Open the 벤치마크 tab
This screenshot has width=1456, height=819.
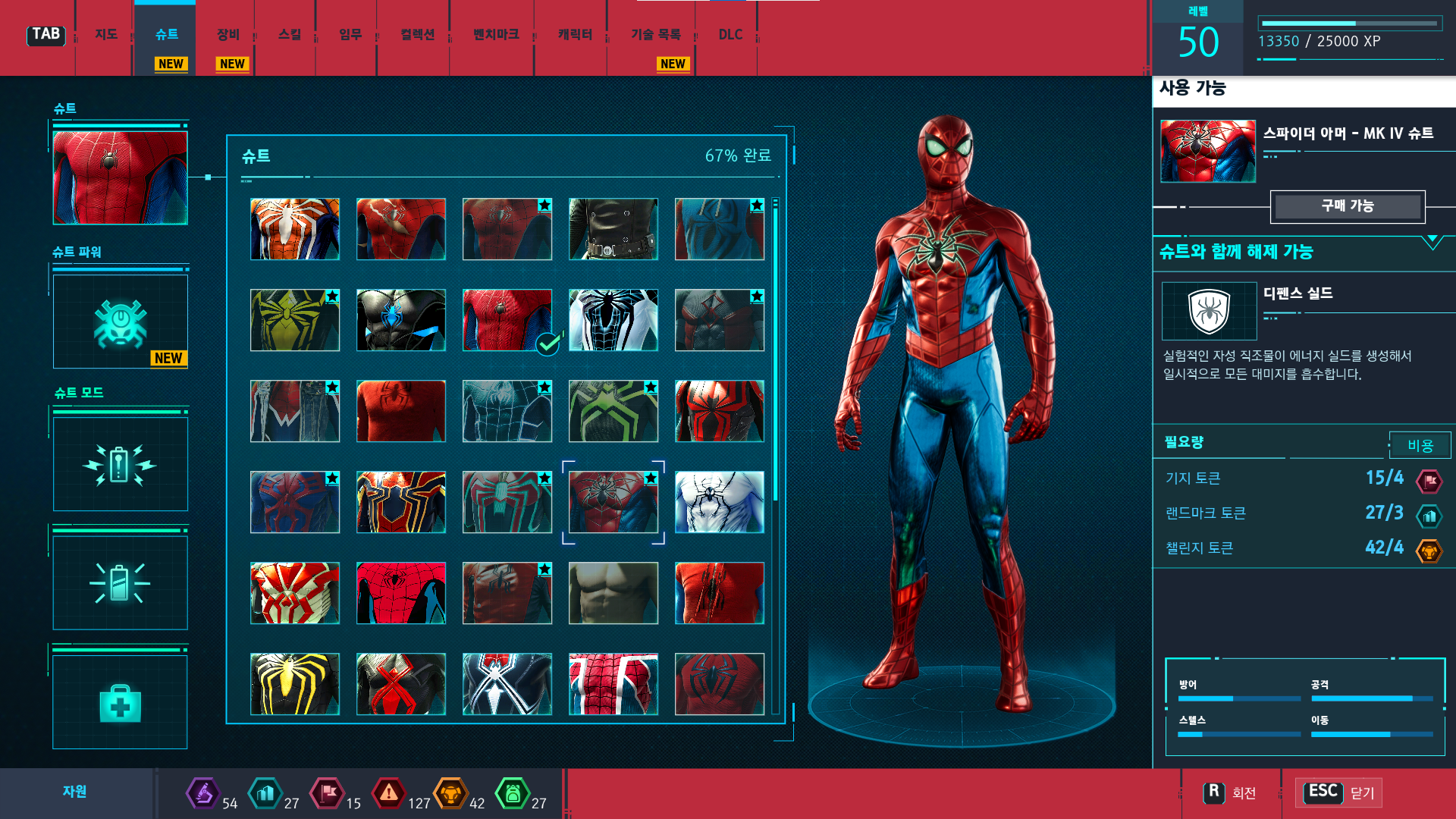[496, 35]
